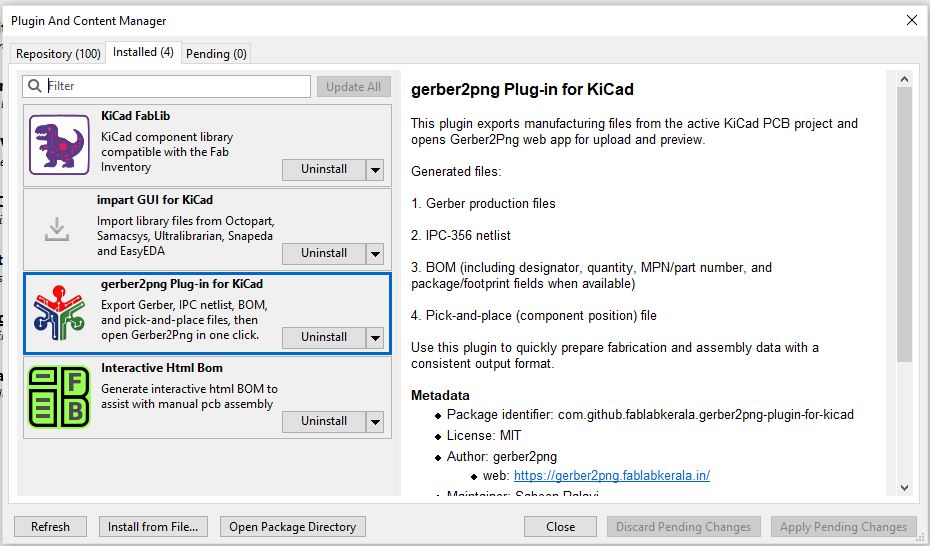
Task: Uninstall the Interactive Html Bom plugin
Action: click(324, 422)
